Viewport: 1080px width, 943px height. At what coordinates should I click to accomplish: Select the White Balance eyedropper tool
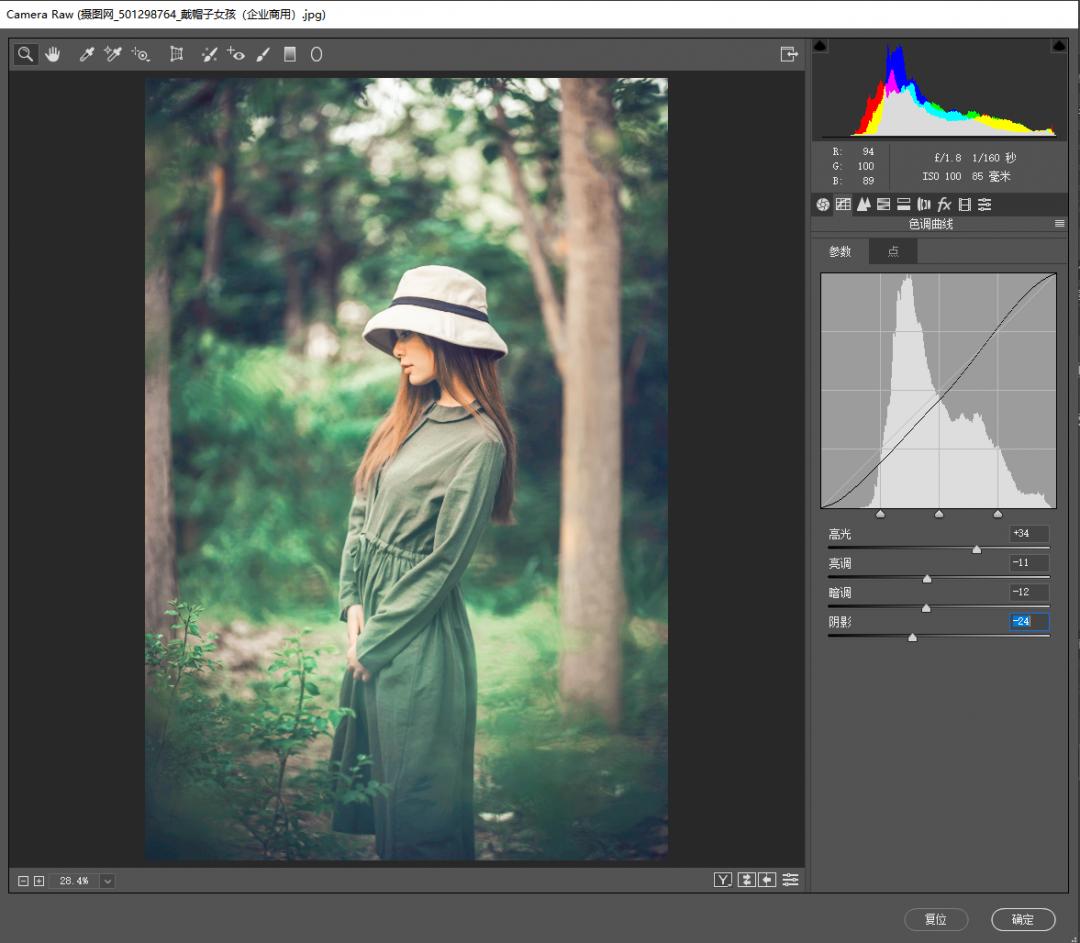87,55
